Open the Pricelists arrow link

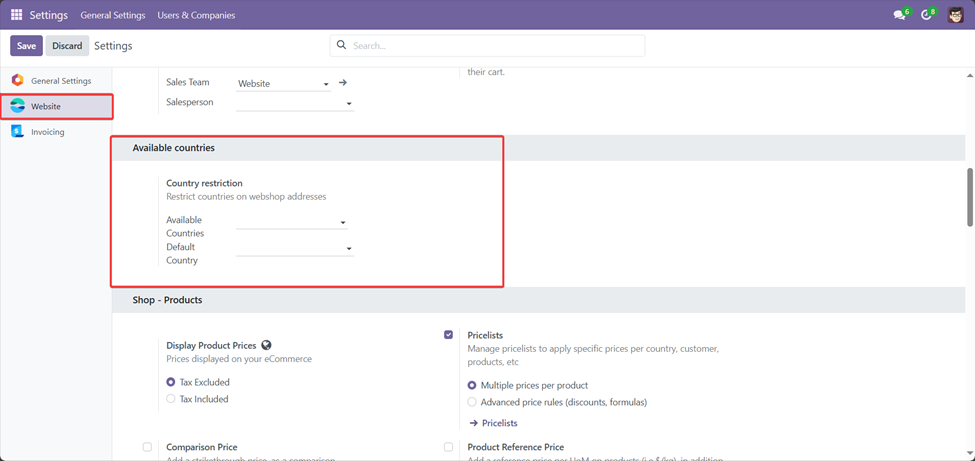pos(494,423)
